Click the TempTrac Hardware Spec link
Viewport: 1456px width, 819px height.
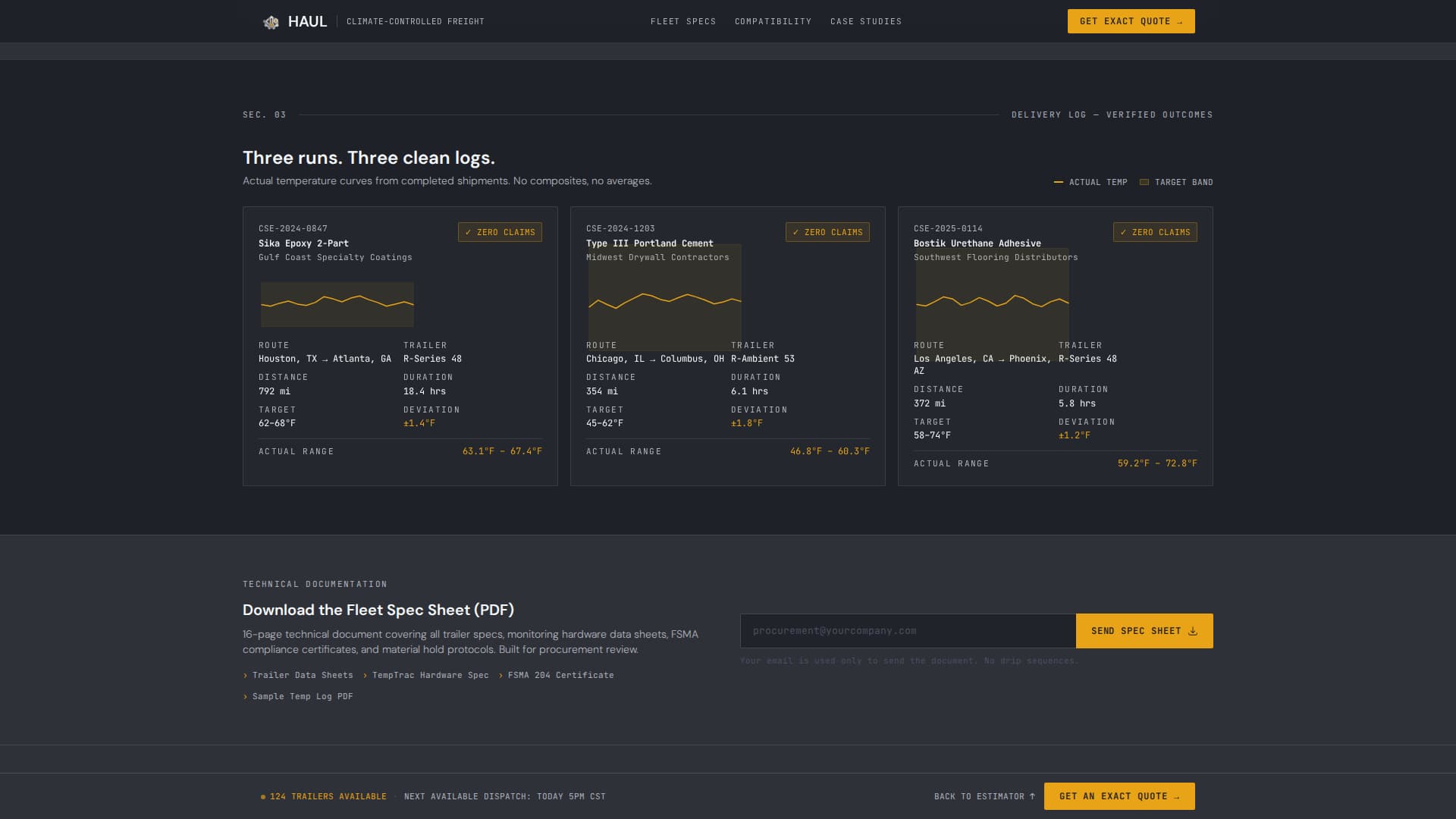pyautogui.click(x=430, y=675)
